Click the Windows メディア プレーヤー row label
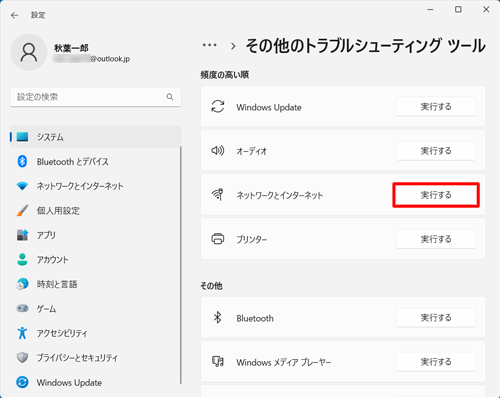Viewport: 500px width, 398px height. pyautogui.click(x=284, y=362)
